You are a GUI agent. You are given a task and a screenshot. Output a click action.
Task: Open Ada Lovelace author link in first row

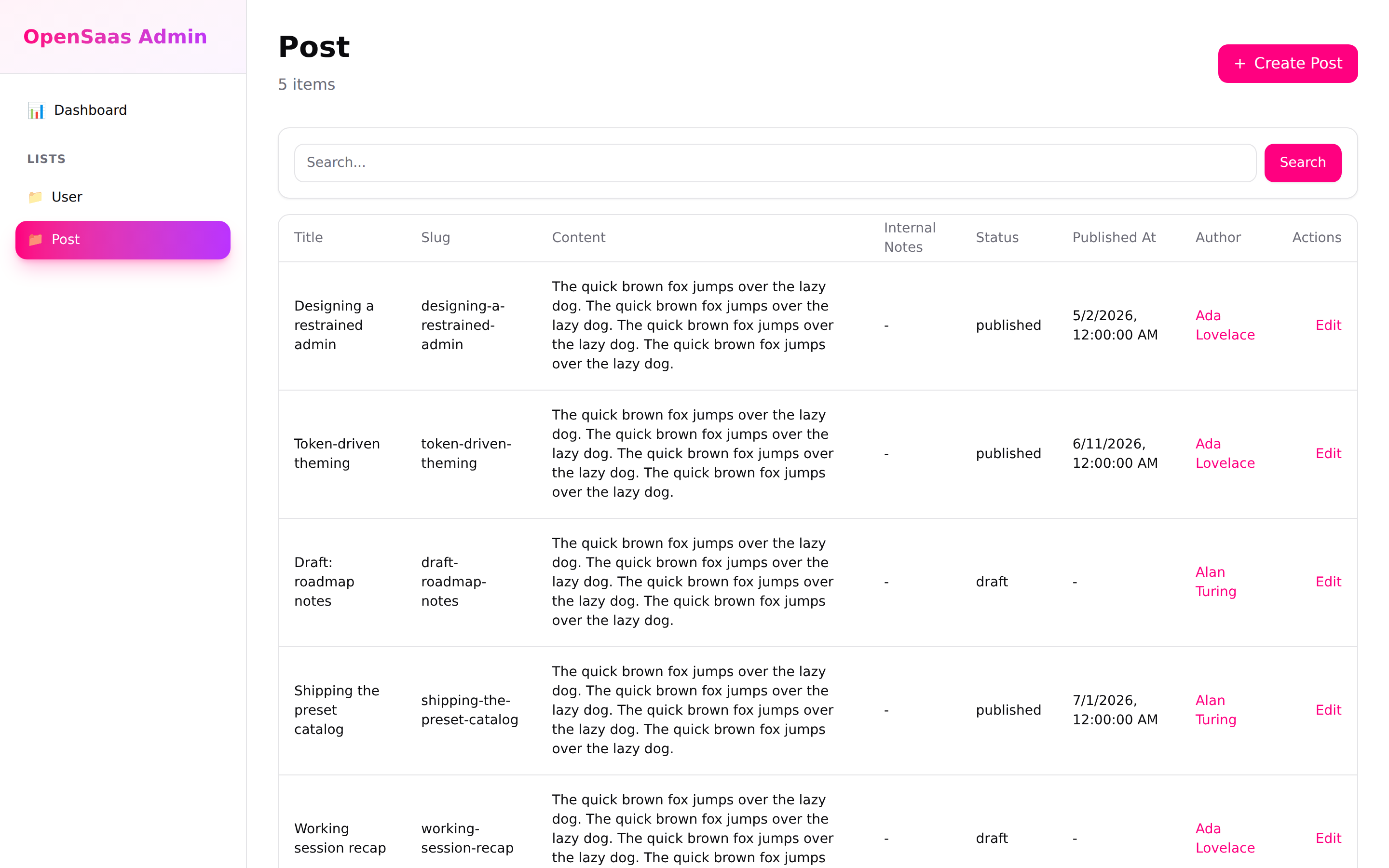coord(1225,325)
